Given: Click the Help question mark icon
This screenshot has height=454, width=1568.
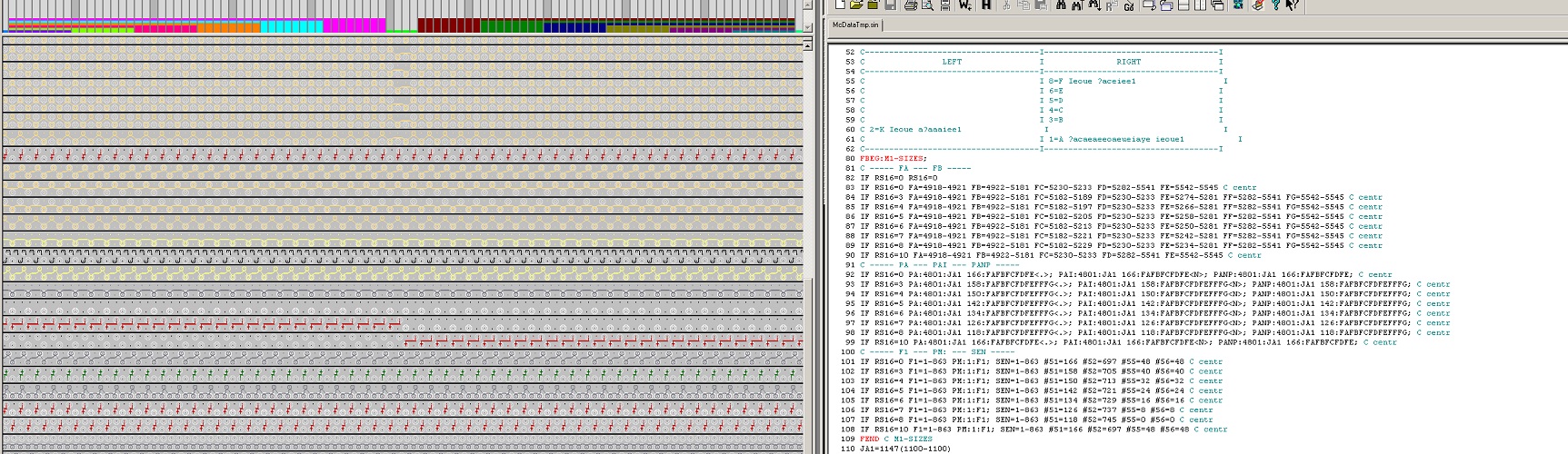Looking at the screenshot, I should [x=1275, y=5].
